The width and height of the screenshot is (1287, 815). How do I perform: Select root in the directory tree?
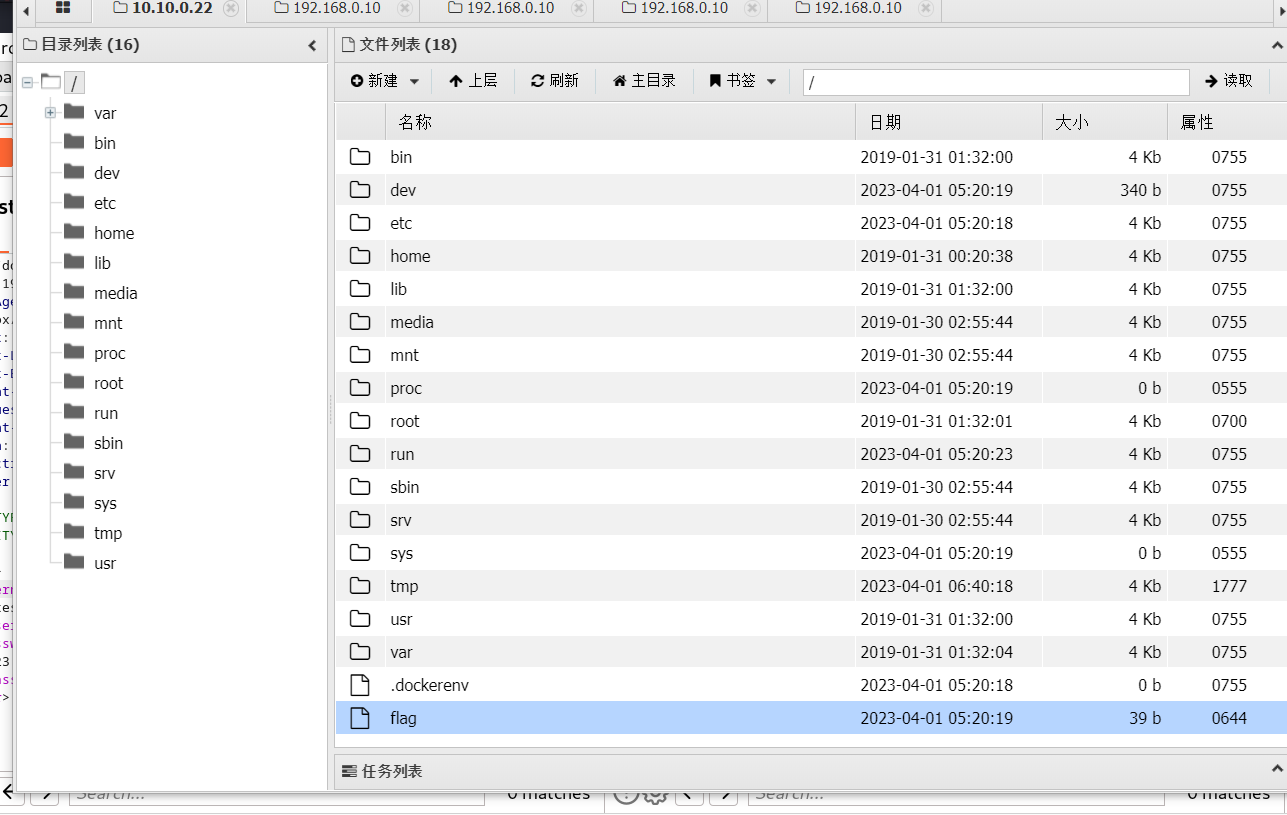[109, 383]
